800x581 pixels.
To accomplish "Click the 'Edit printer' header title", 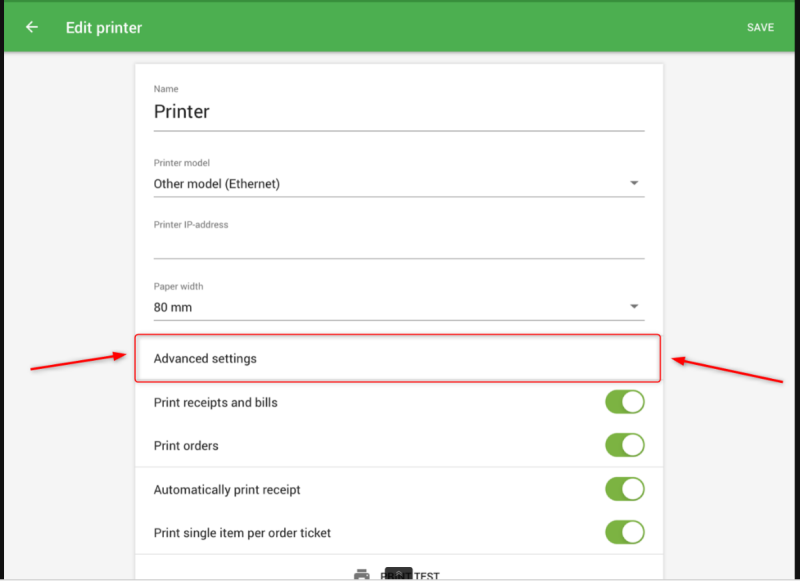I will (104, 27).
